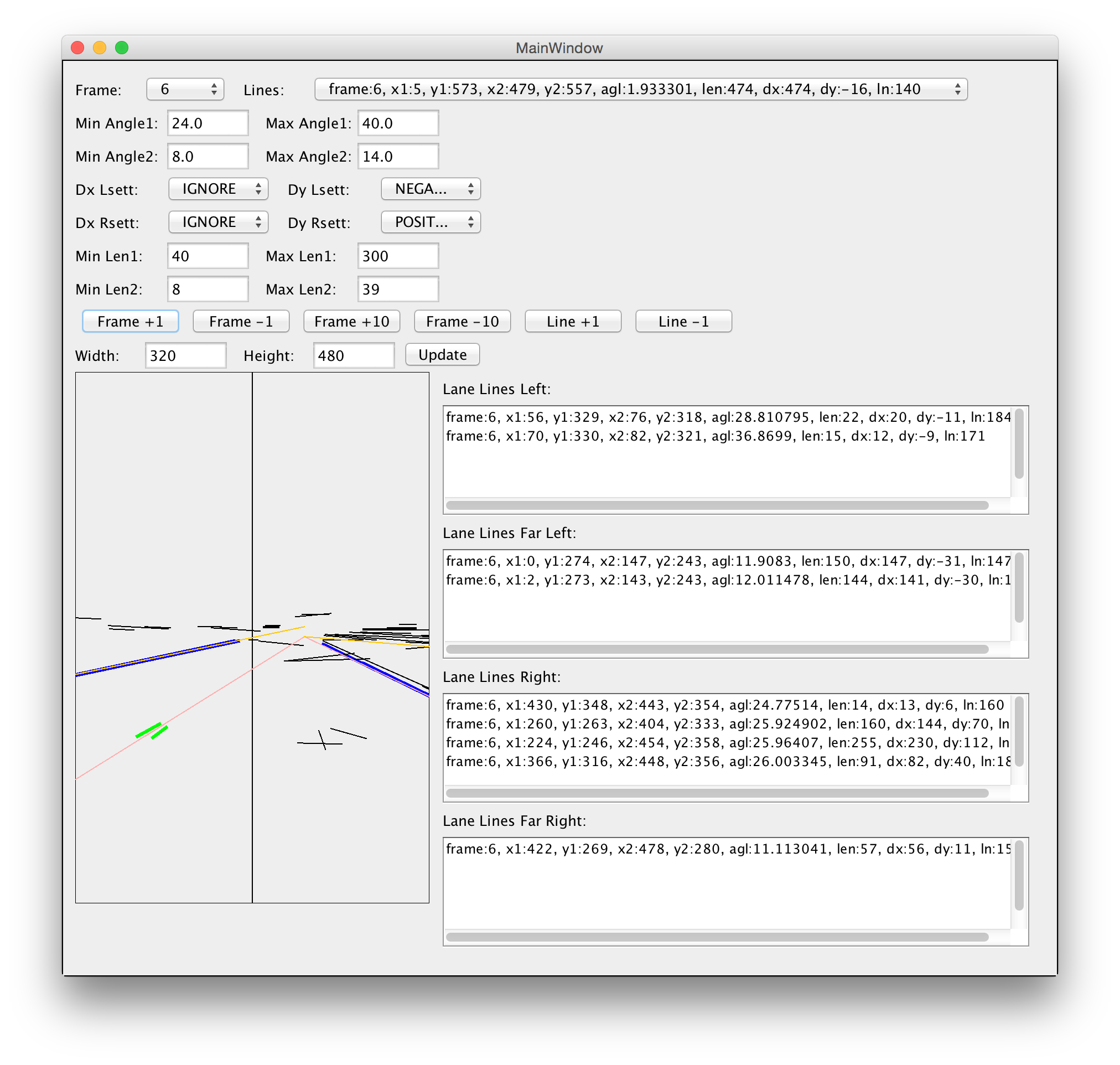Click the Width input field
This screenshot has width=1120, height=1065.
[185, 356]
